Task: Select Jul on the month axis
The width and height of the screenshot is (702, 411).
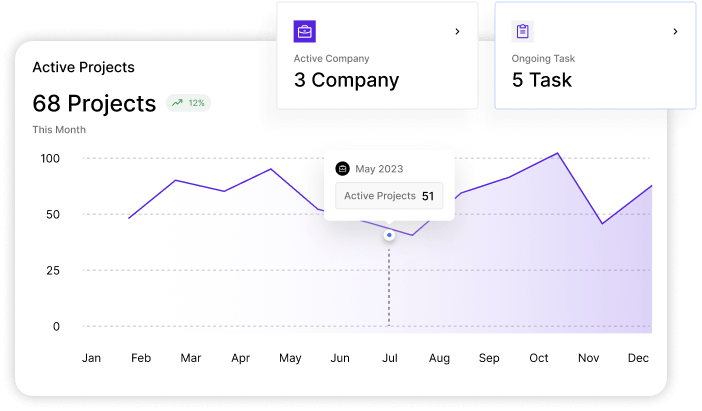Action: point(390,358)
